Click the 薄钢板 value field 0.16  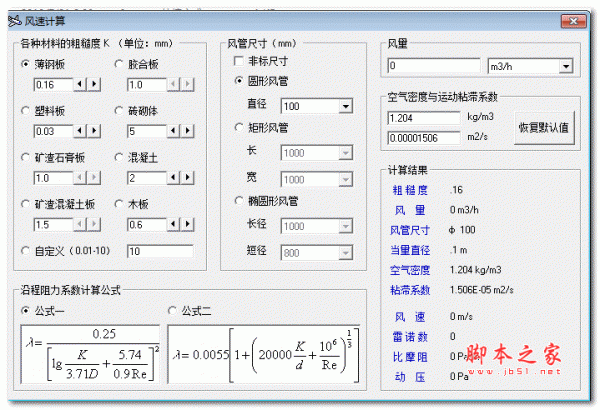[x=53, y=84]
